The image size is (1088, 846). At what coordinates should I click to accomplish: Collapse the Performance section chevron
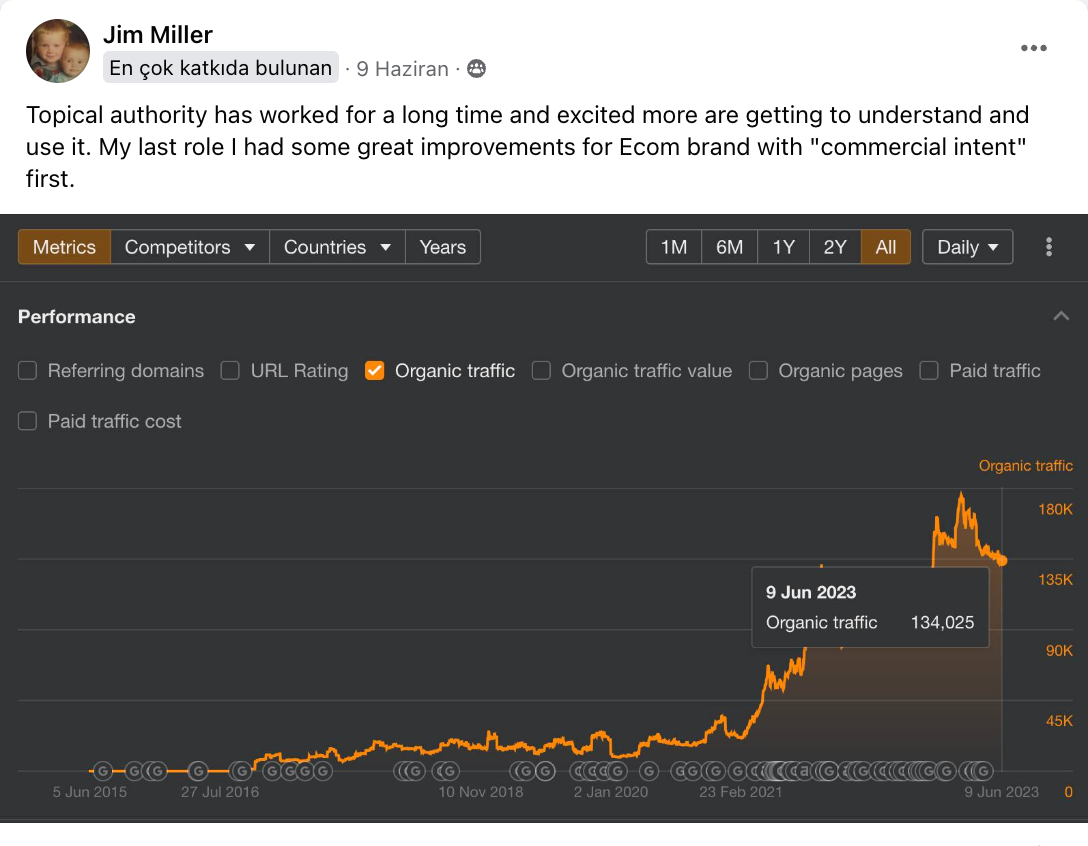1061,316
